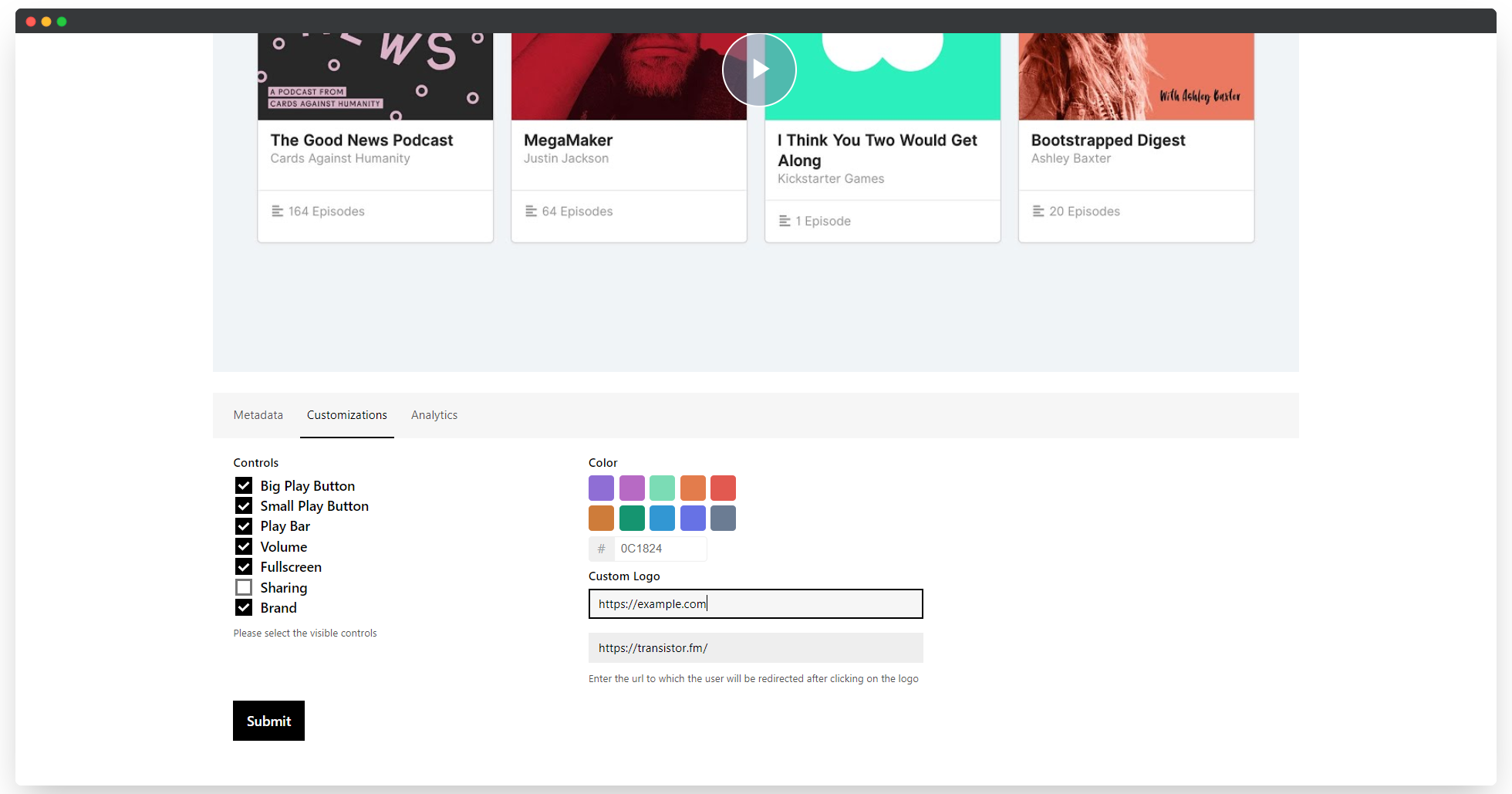
Task: Open the Bootstrapped Digest title
Action: pos(1109,140)
